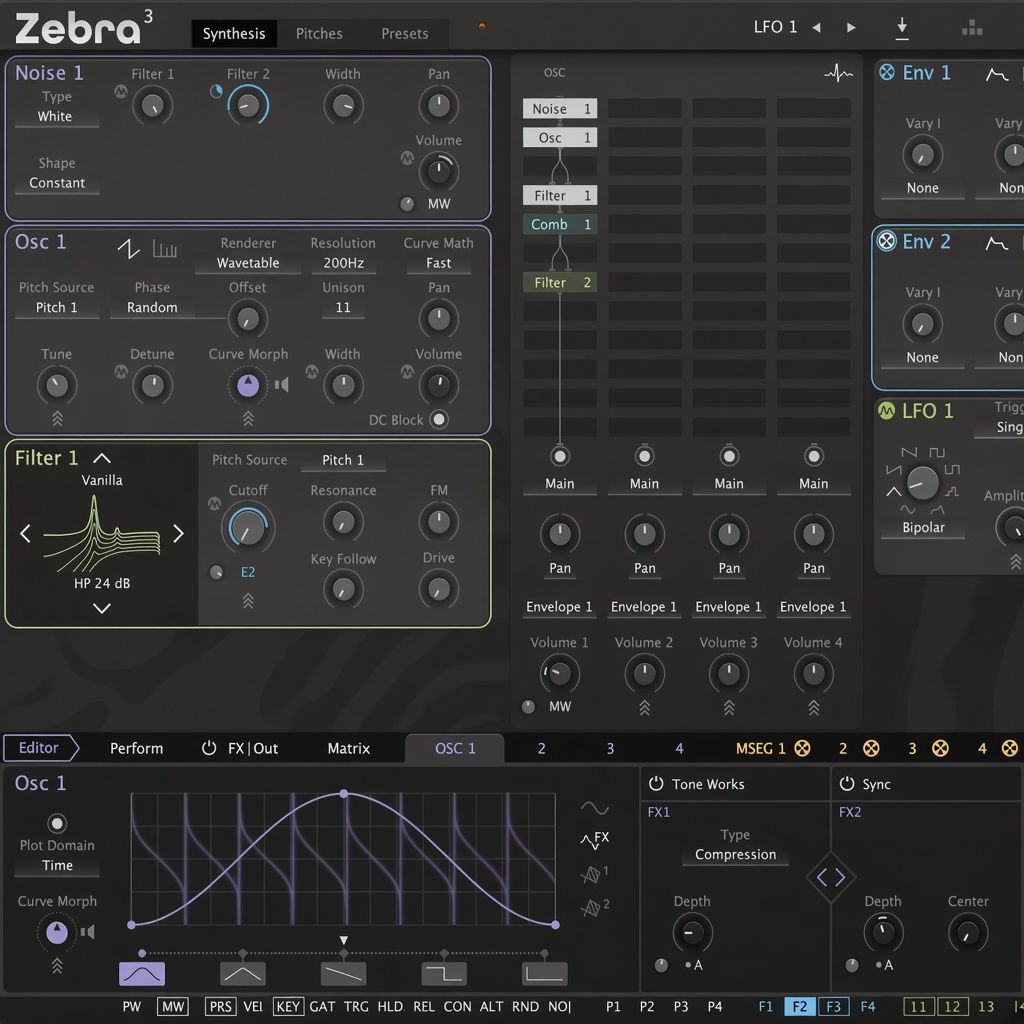Select the OSC 1 editor tab
The height and width of the screenshot is (1024, 1024).
[x=455, y=748]
